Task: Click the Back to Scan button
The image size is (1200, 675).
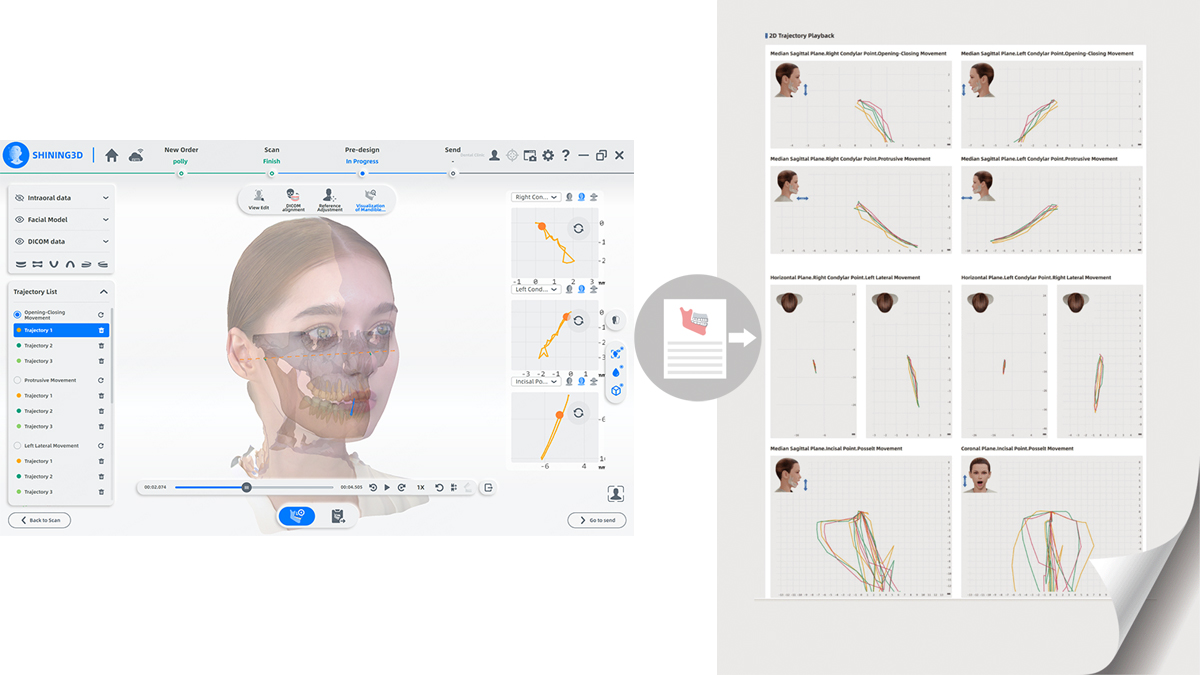Action: pyautogui.click(x=39, y=520)
